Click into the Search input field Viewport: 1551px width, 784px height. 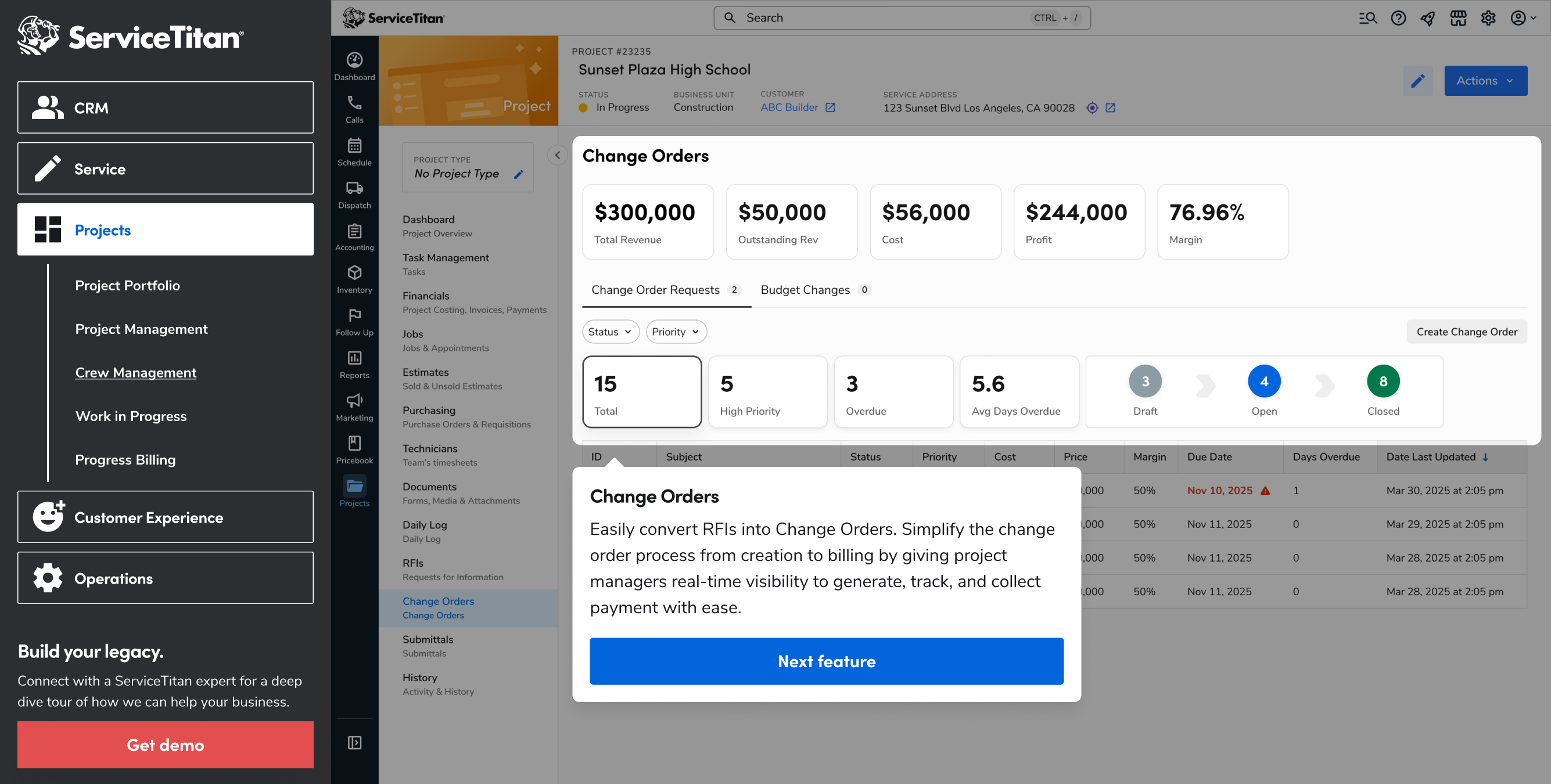[x=885, y=18]
